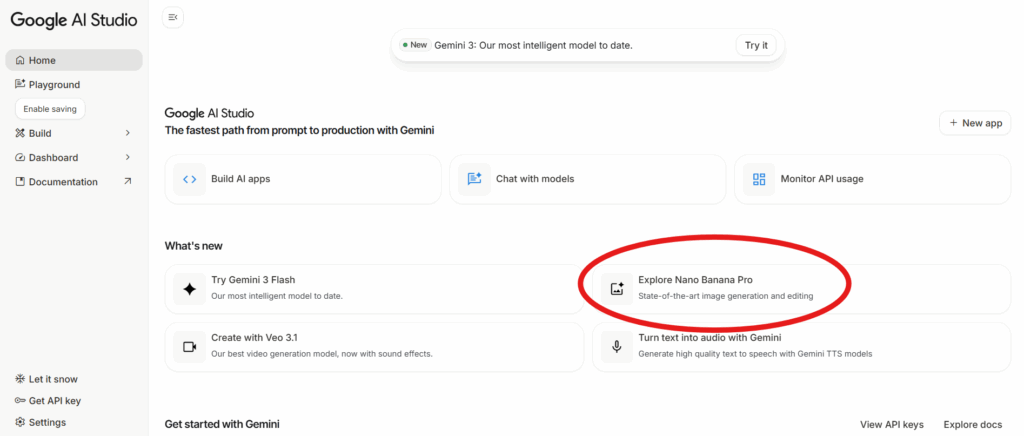The image size is (1024, 436).
Task: Click the Nano Banana Pro image icon
Action: [617, 288]
